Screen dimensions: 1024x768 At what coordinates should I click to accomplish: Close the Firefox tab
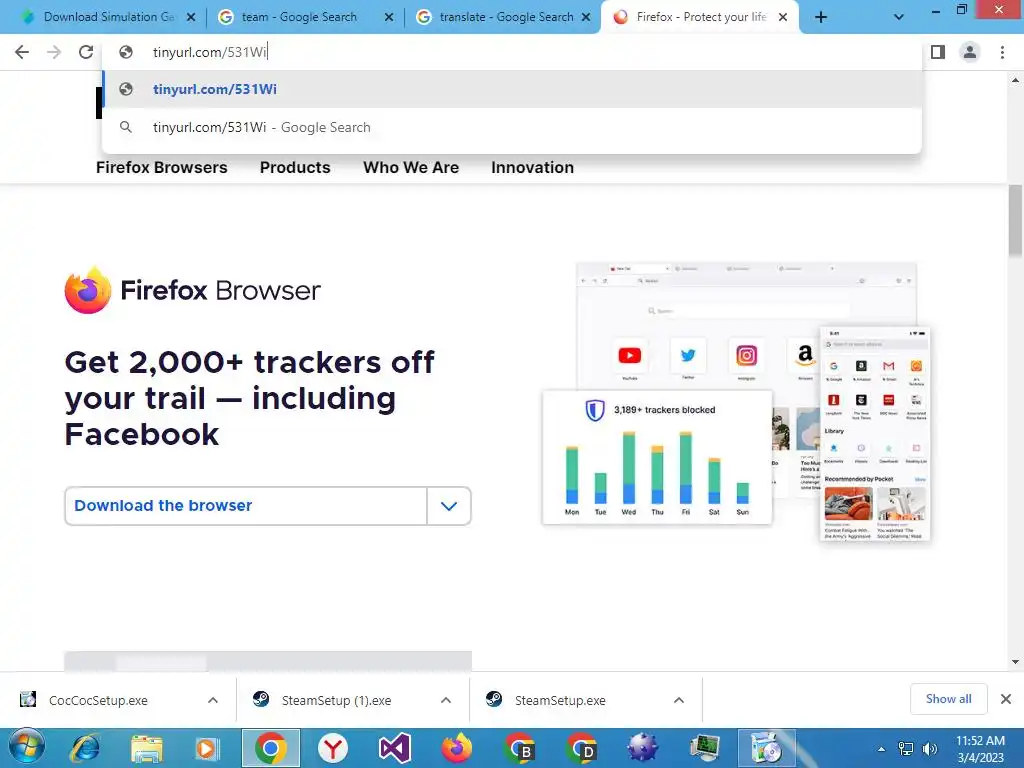pyautogui.click(x=783, y=18)
